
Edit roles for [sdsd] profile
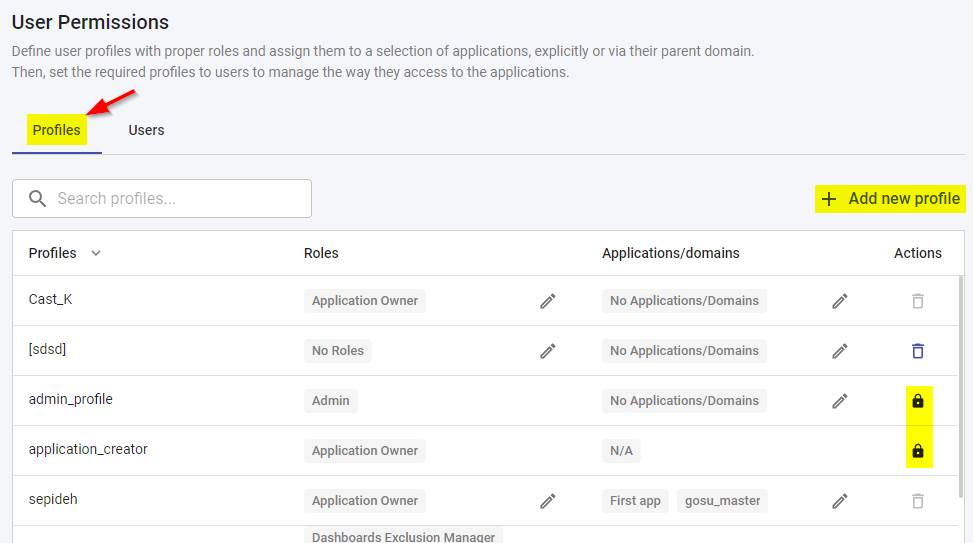click(x=548, y=351)
